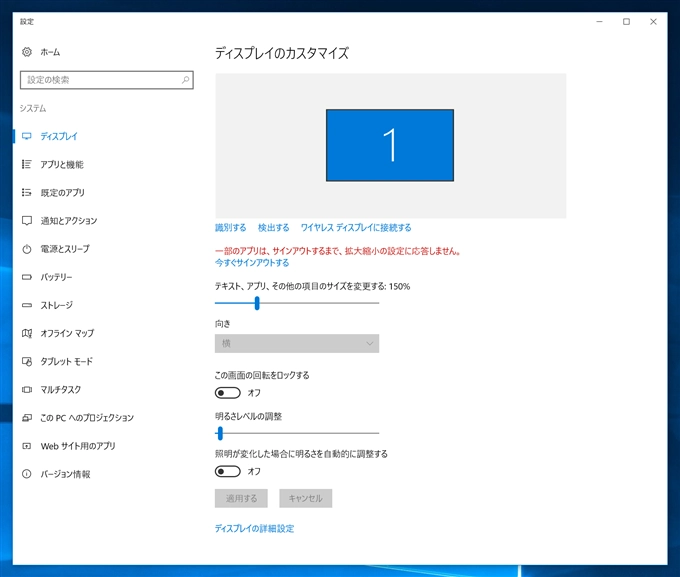Click the 通知とアクション speech bubble icon
The height and width of the screenshot is (577, 680).
click(27, 221)
